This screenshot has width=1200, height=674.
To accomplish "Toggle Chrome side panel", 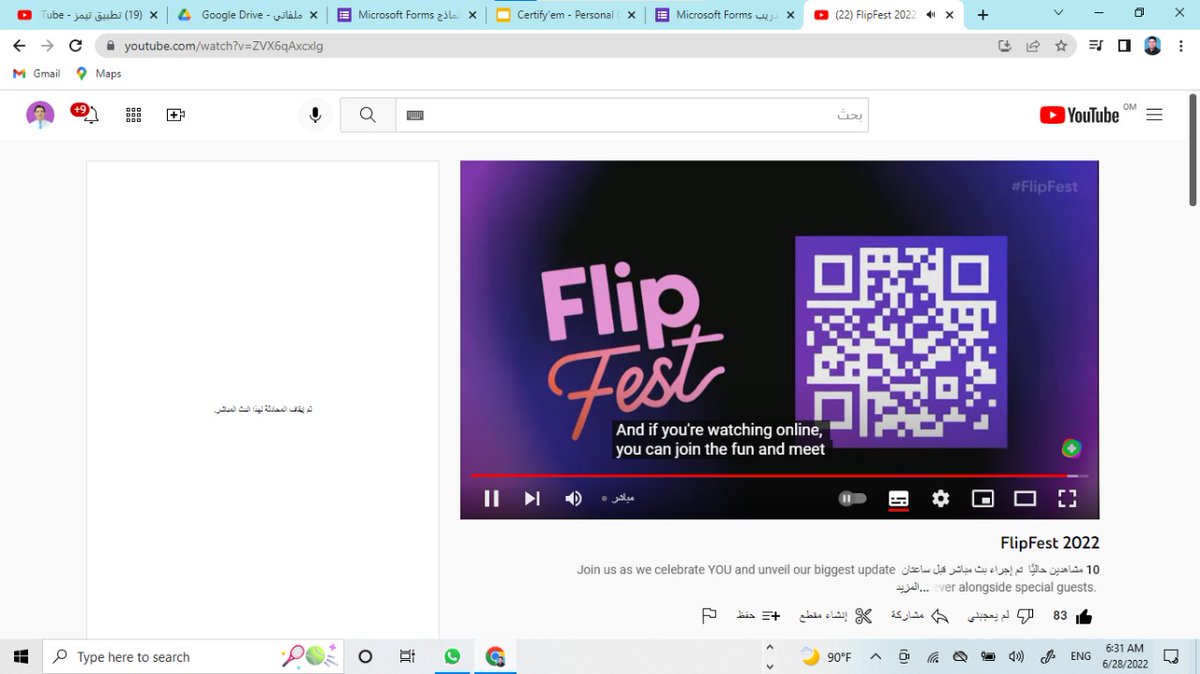I will click(x=1124, y=46).
